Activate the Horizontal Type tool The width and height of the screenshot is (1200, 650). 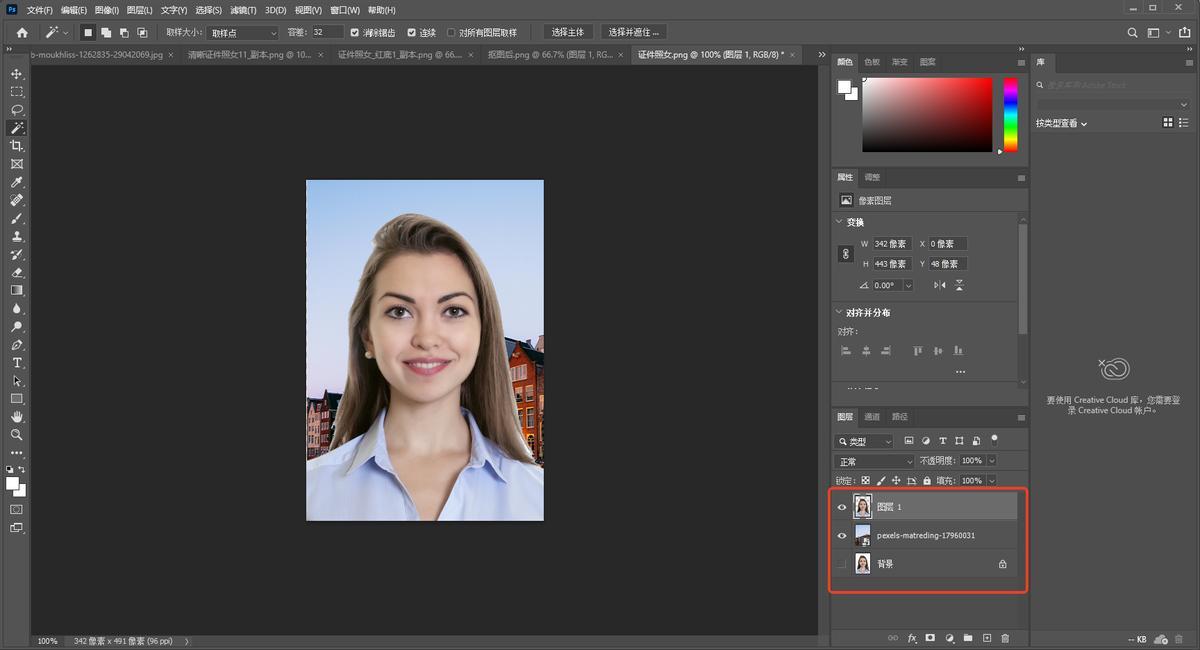[17, 362]
